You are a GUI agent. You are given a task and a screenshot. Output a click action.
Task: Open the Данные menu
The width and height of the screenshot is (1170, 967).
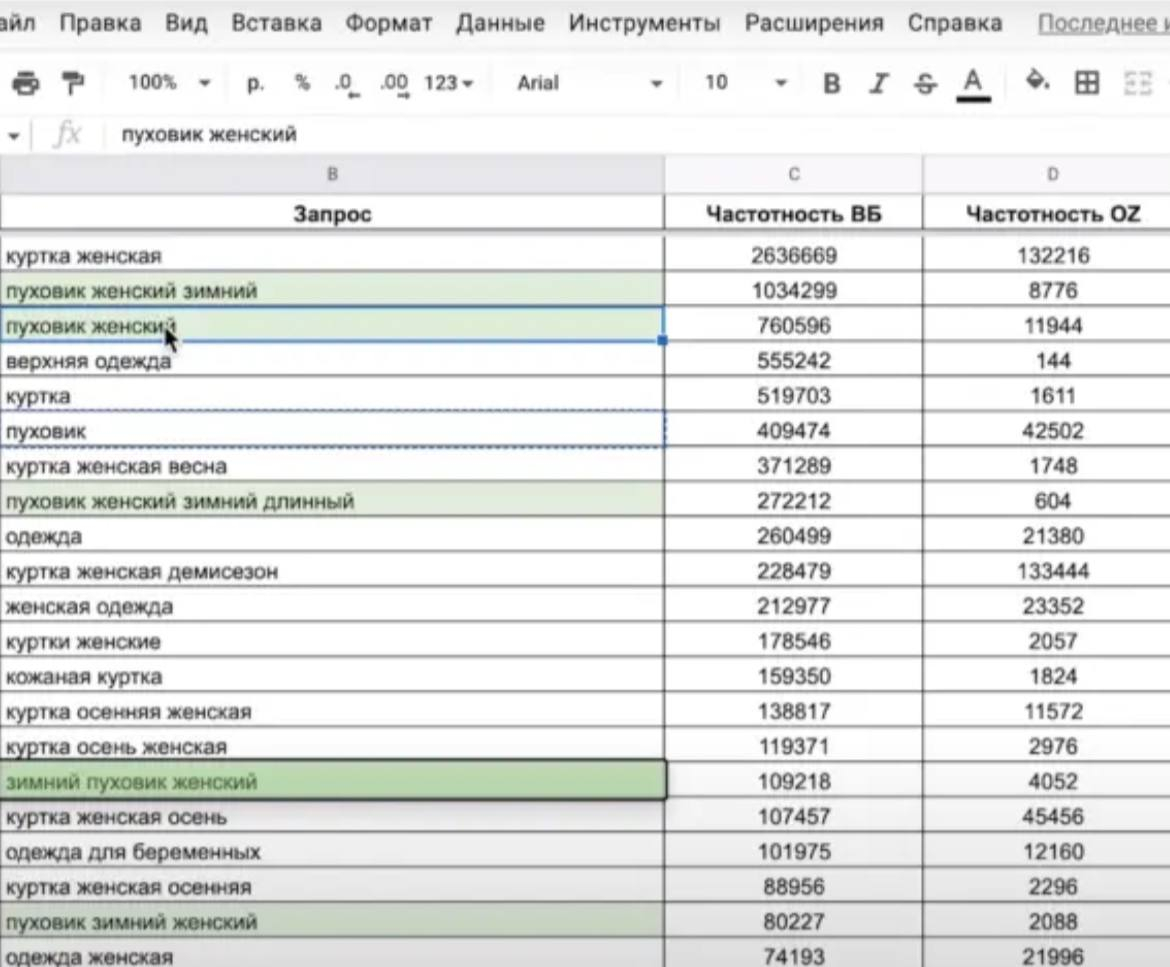point(500,22)
